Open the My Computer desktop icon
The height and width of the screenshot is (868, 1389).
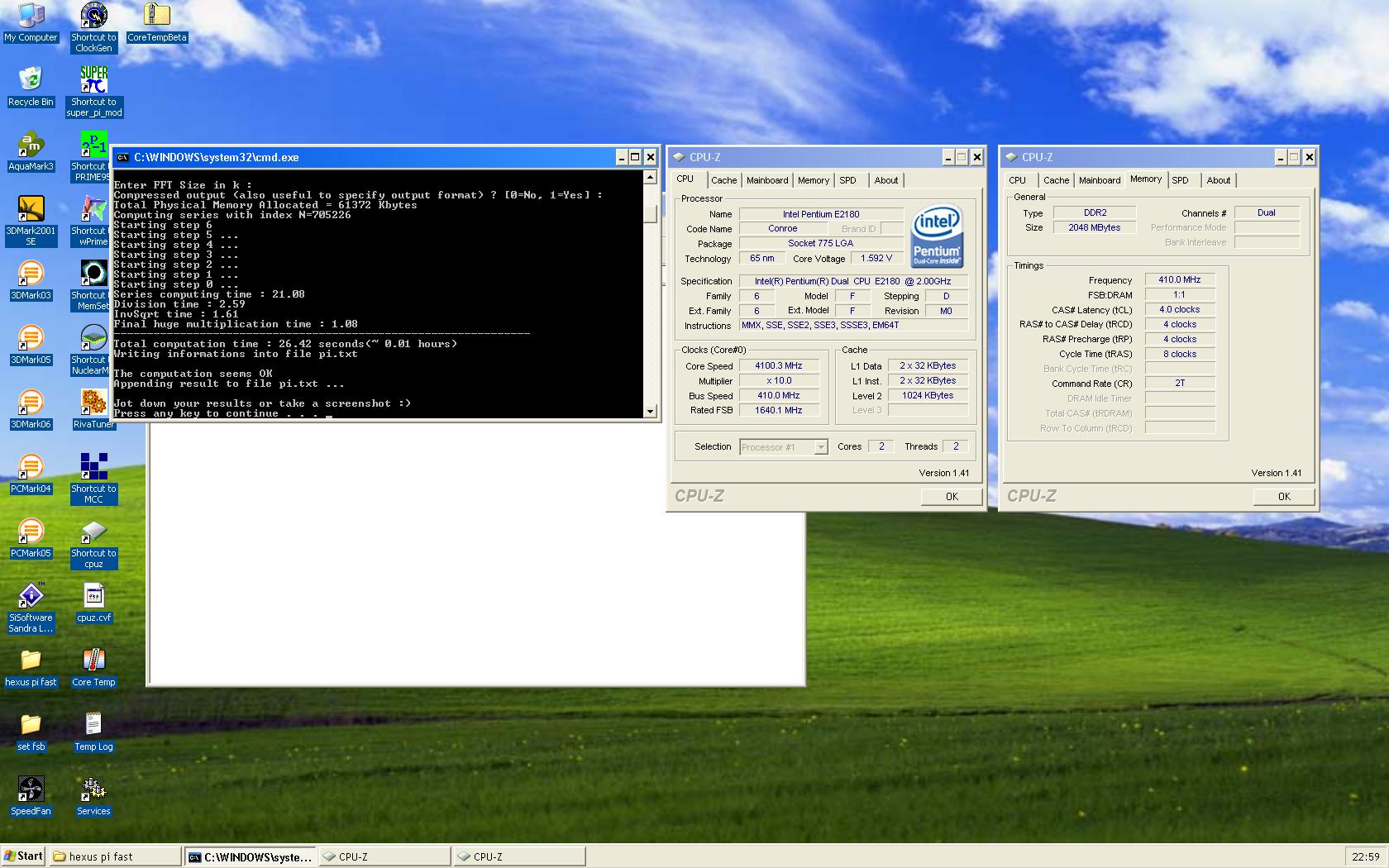(x=31, y=22)
